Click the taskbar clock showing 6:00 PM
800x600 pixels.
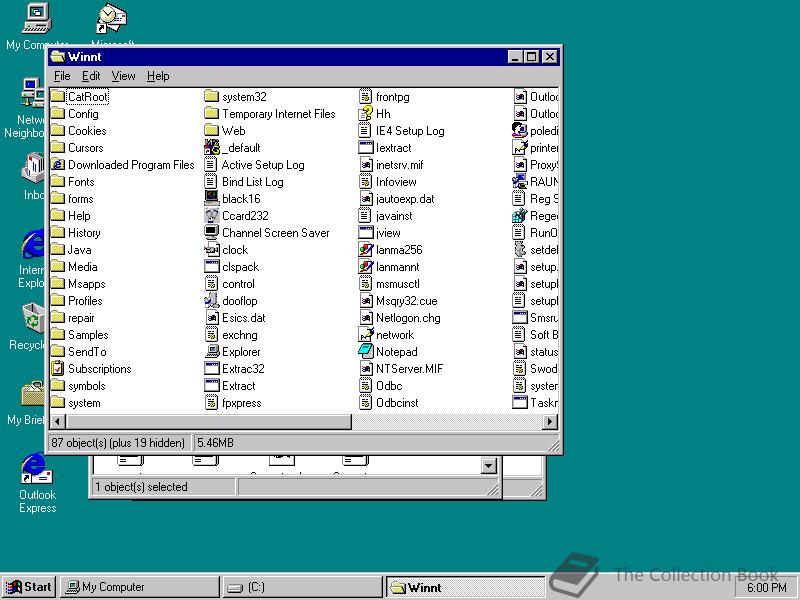766,588
